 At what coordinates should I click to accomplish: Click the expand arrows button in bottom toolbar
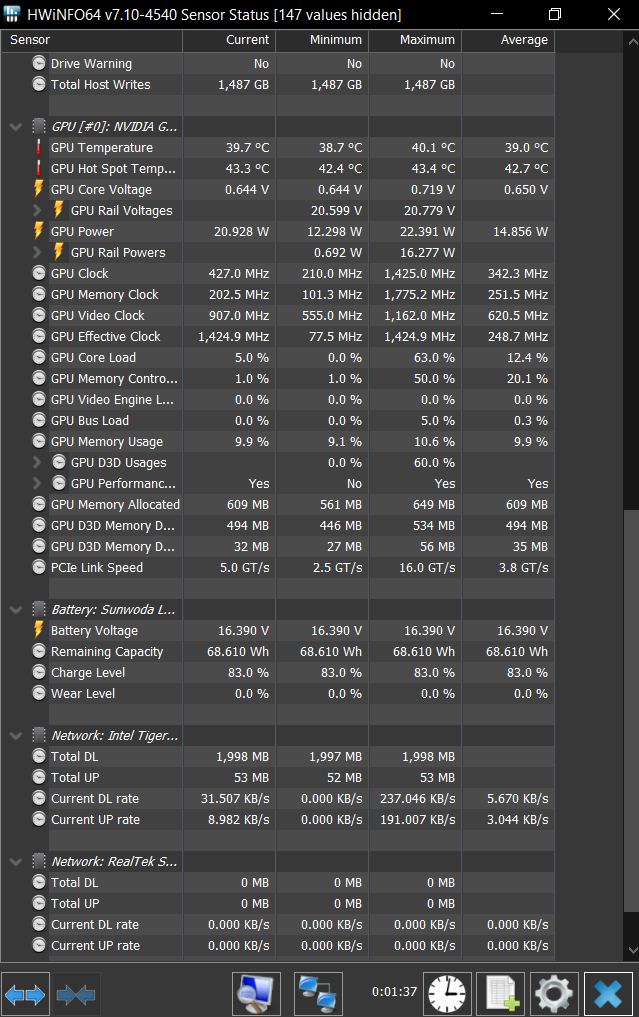(x=25, y=994)
